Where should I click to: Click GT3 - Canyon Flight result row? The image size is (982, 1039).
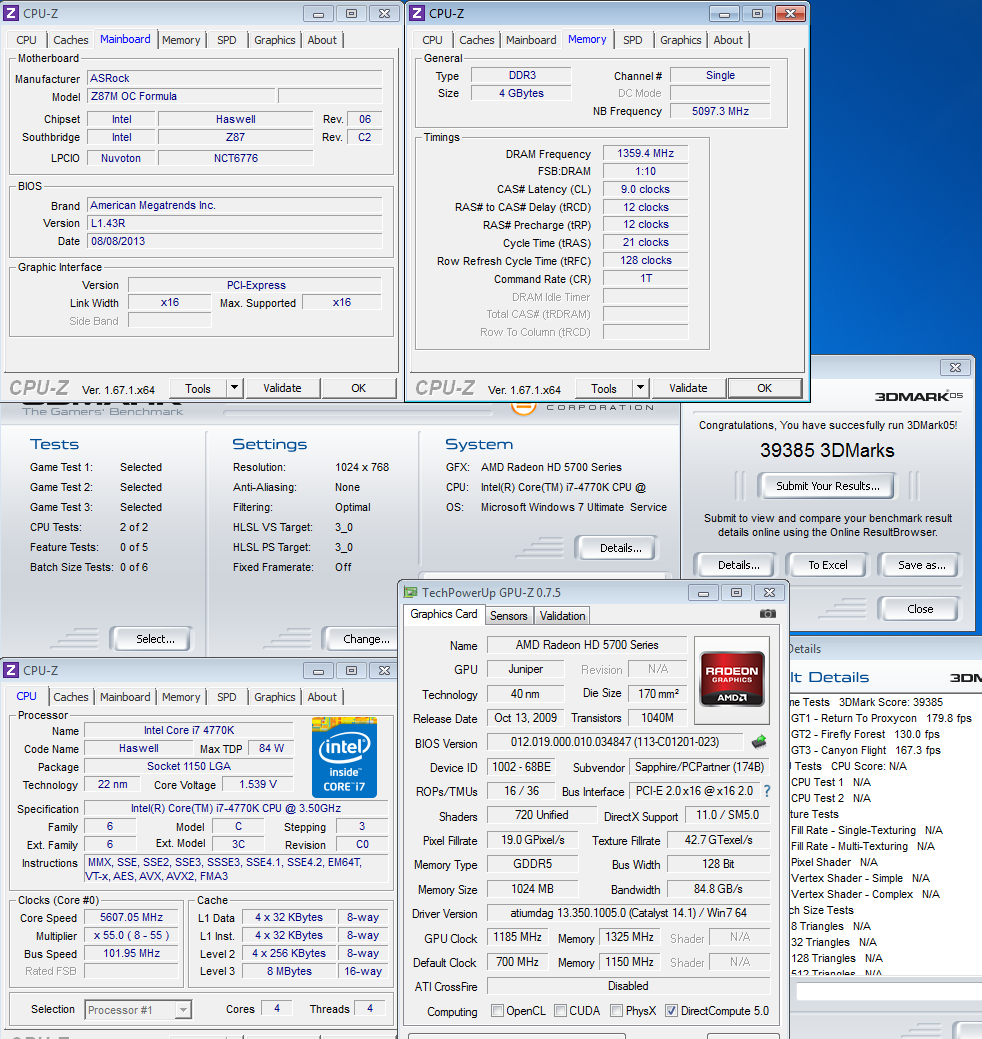pos(866,750)
